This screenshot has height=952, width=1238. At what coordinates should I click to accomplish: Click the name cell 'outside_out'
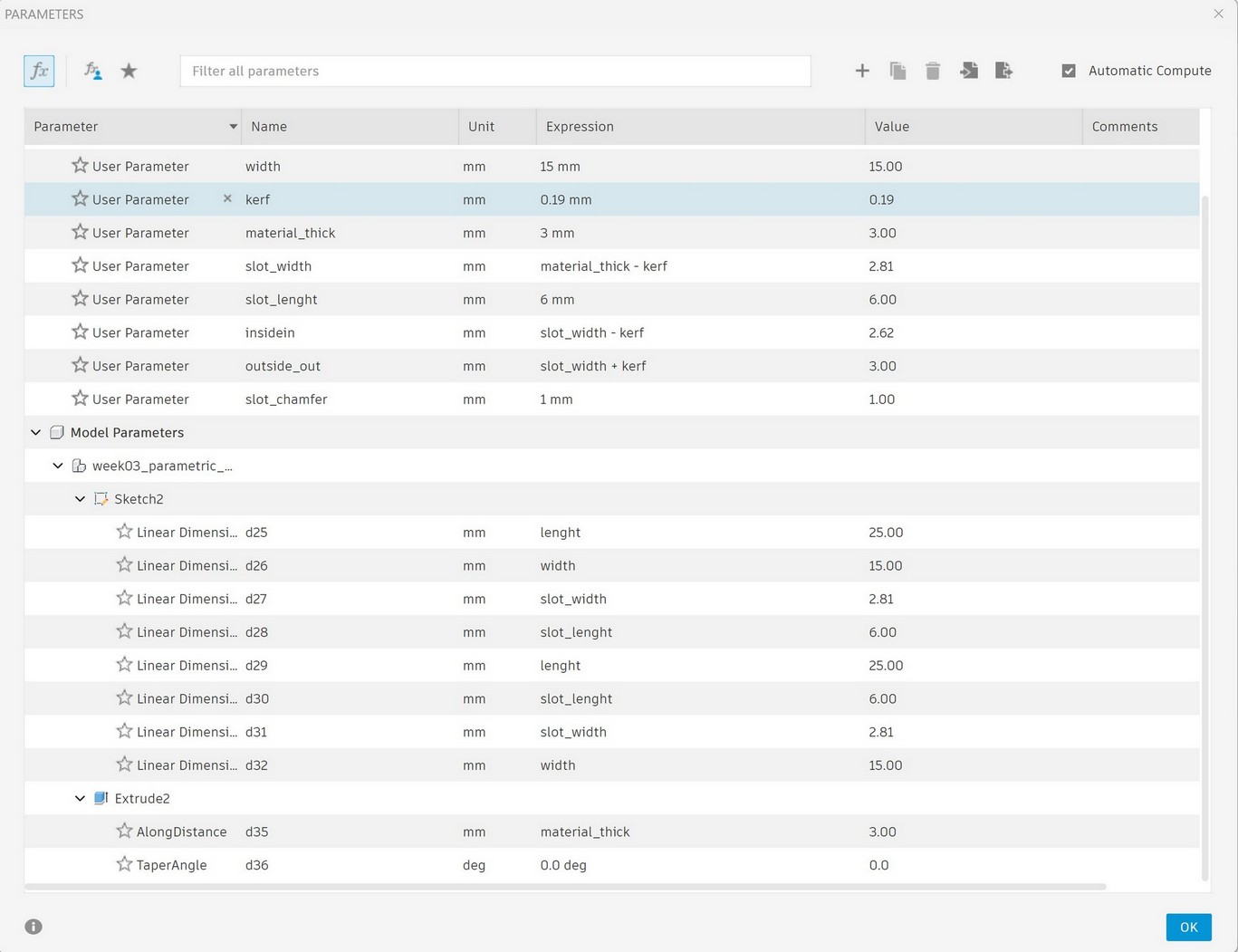tap(283, 366)
